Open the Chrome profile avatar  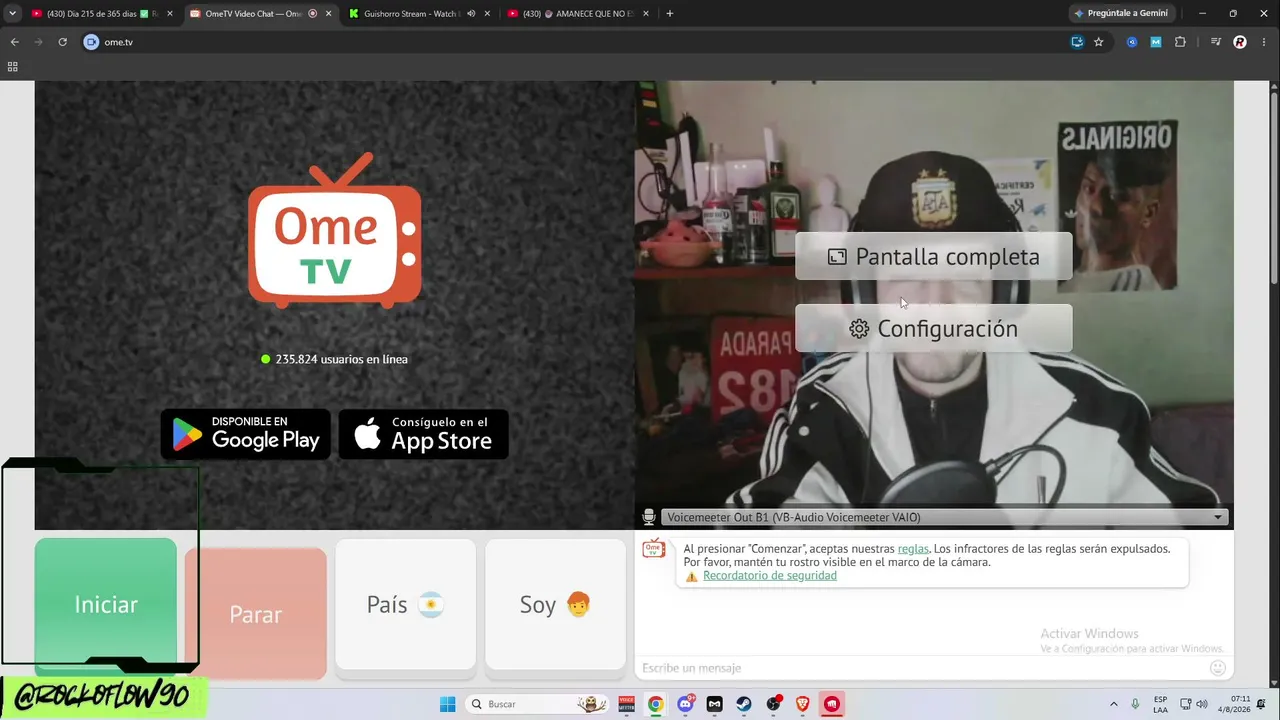pos(1240,42)
